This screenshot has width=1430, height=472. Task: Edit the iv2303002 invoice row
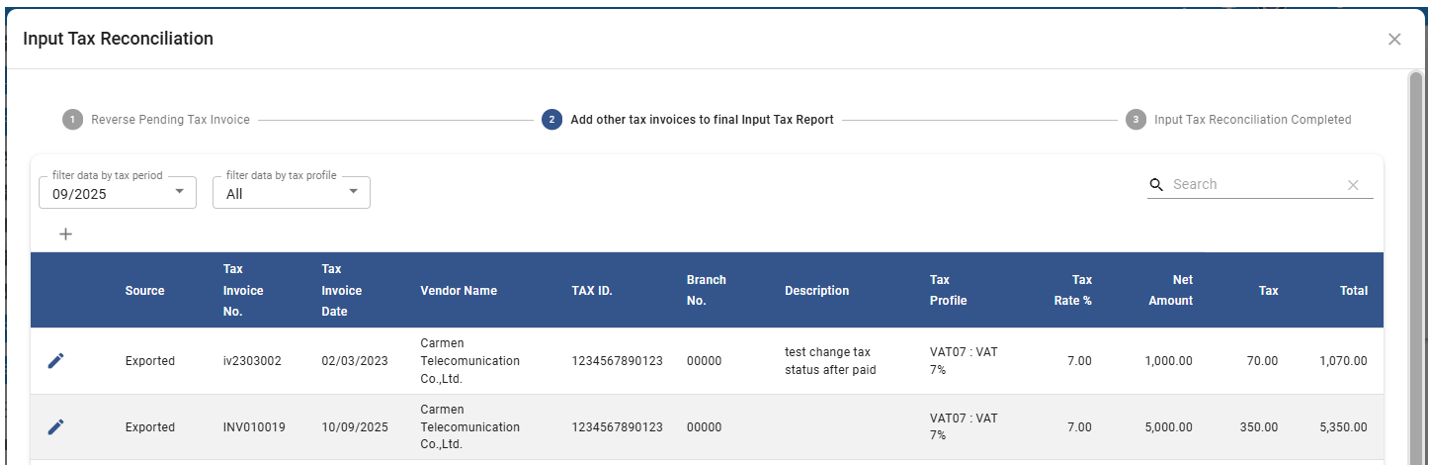pos(56,361)
